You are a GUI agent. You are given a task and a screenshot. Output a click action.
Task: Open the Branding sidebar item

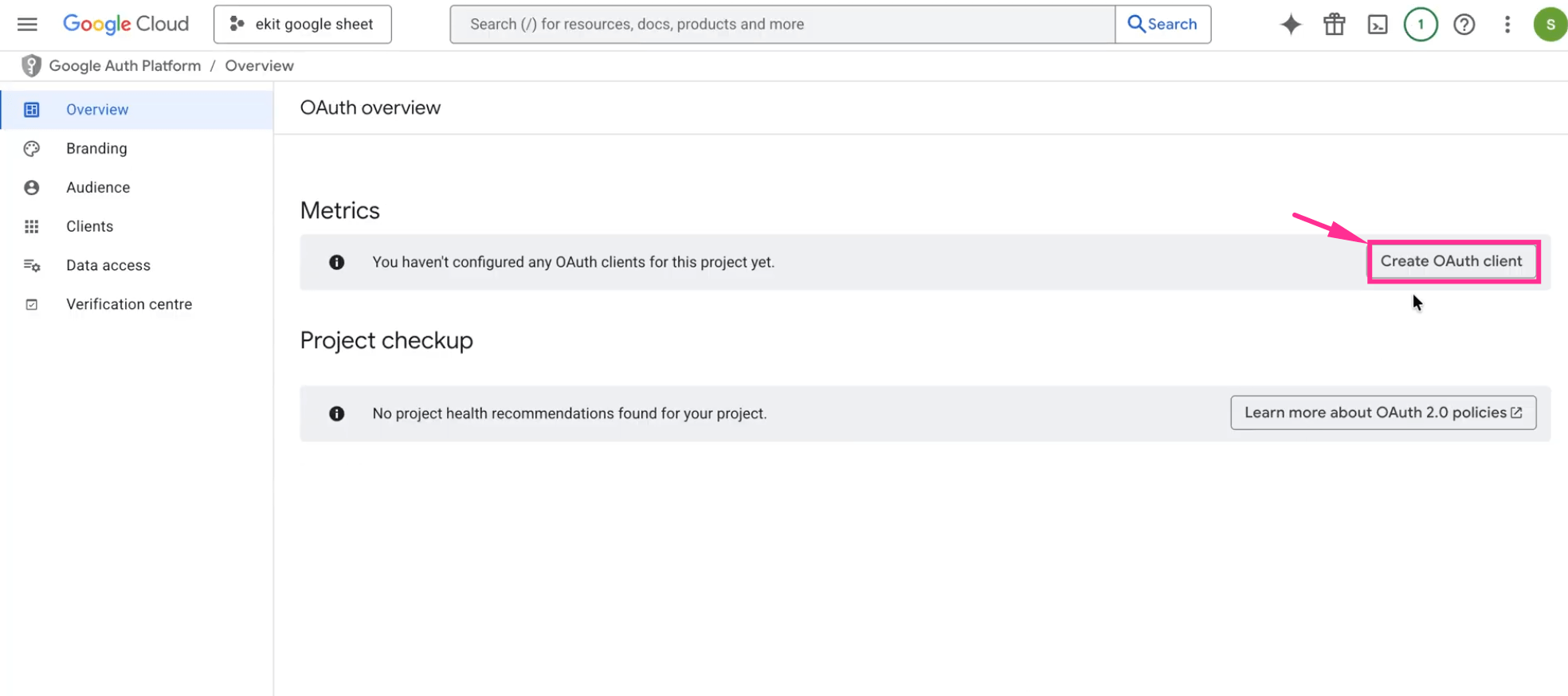click(x=137, y=149)
